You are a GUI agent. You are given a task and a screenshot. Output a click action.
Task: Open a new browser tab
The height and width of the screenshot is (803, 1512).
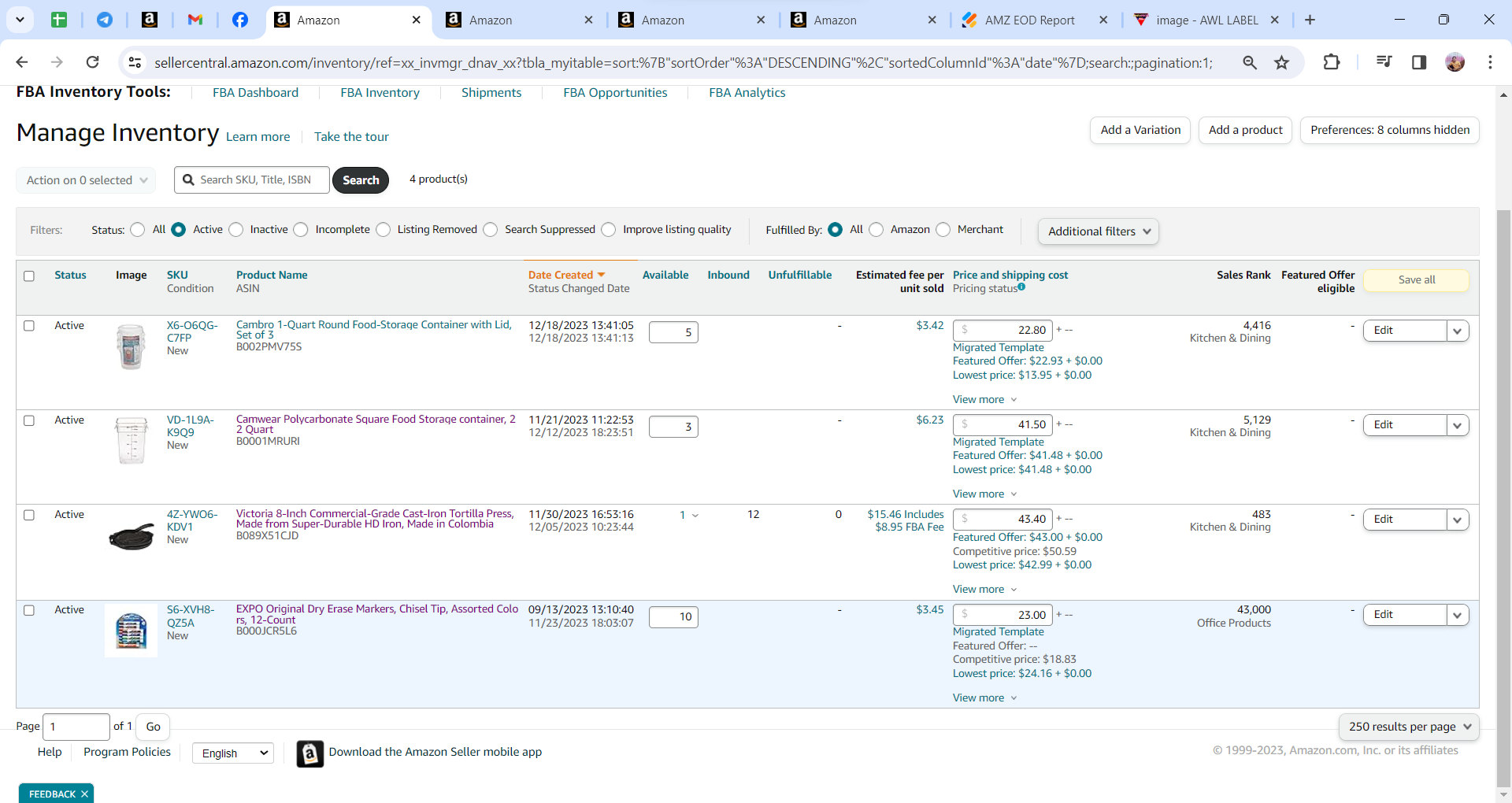click(1310, 20)
